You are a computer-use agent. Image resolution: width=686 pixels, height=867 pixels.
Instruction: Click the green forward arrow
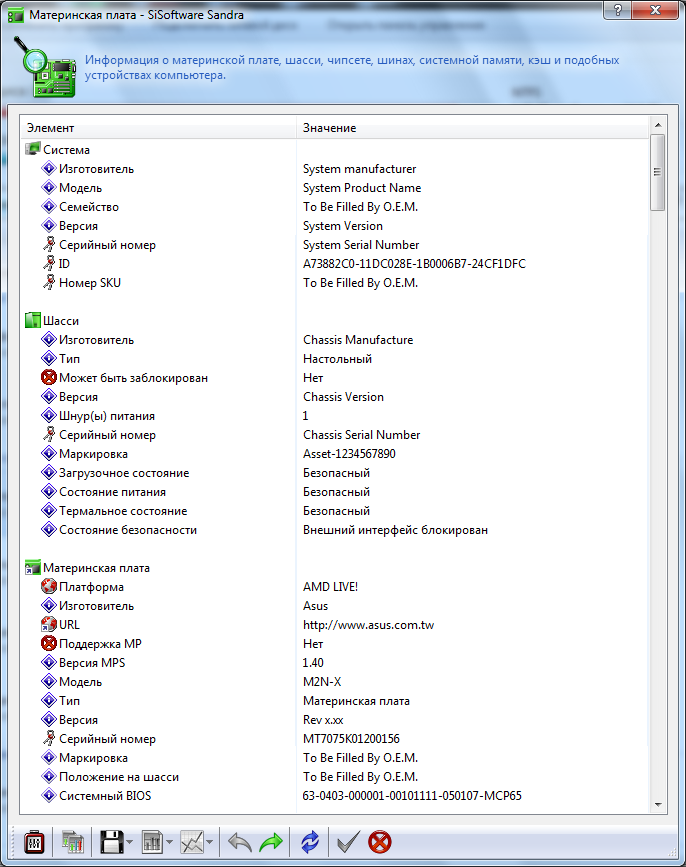[271, 843]
